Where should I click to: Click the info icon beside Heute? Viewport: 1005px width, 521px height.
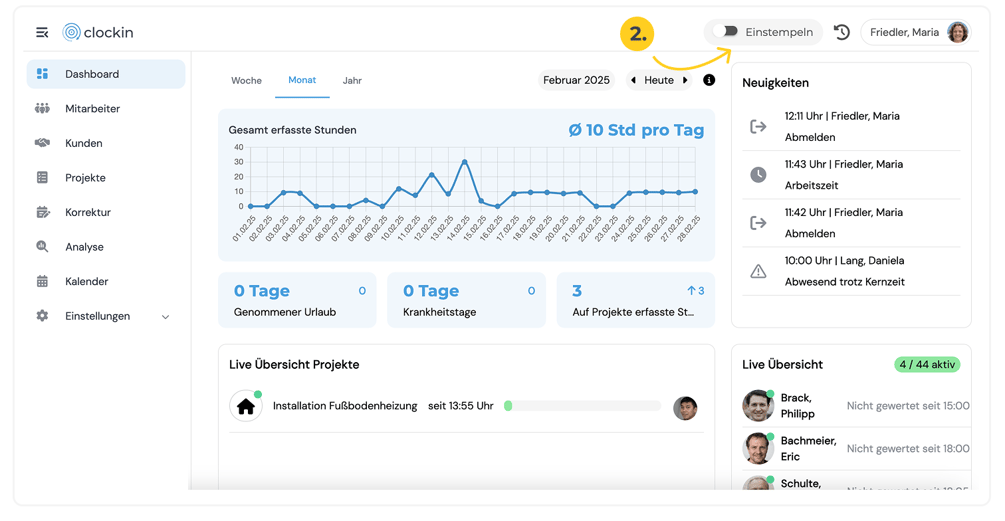click(709, 80)
